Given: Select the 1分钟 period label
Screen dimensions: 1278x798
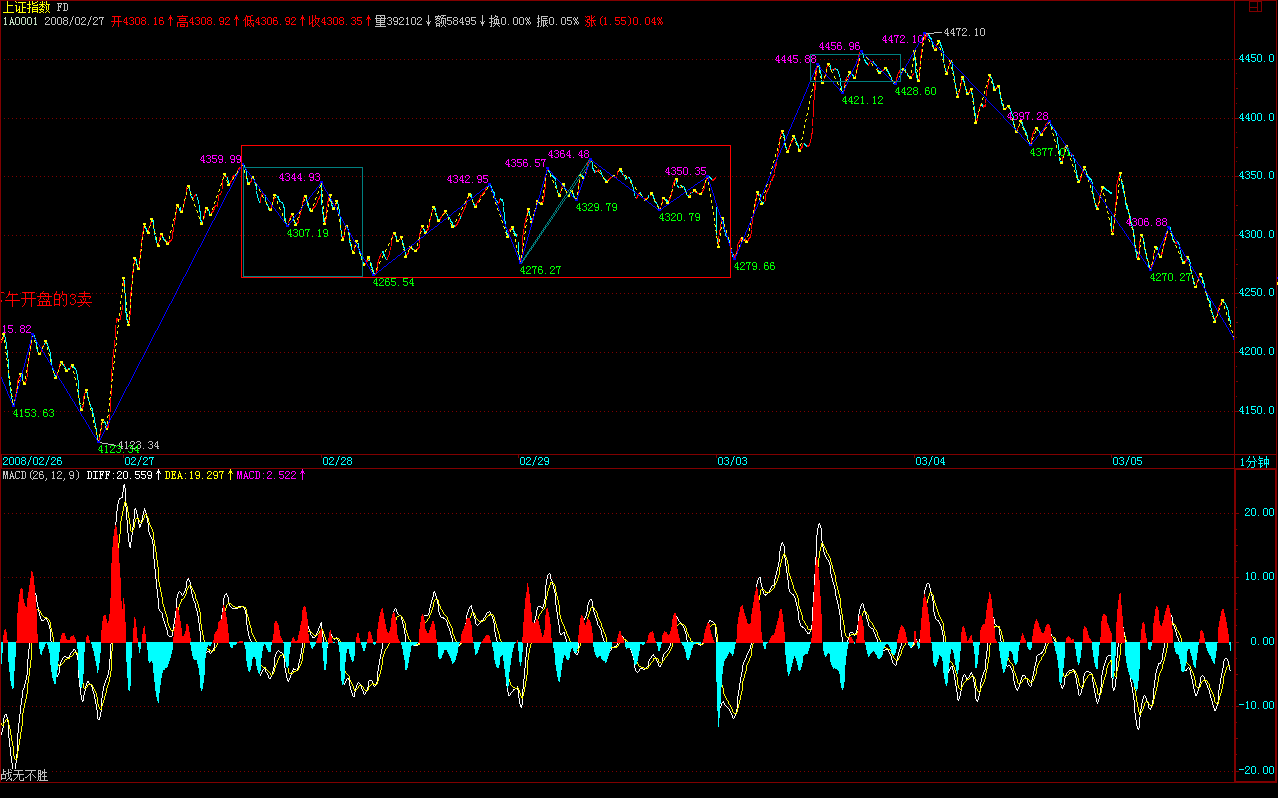Looking at the screenshot, I should click(1254, 462).
